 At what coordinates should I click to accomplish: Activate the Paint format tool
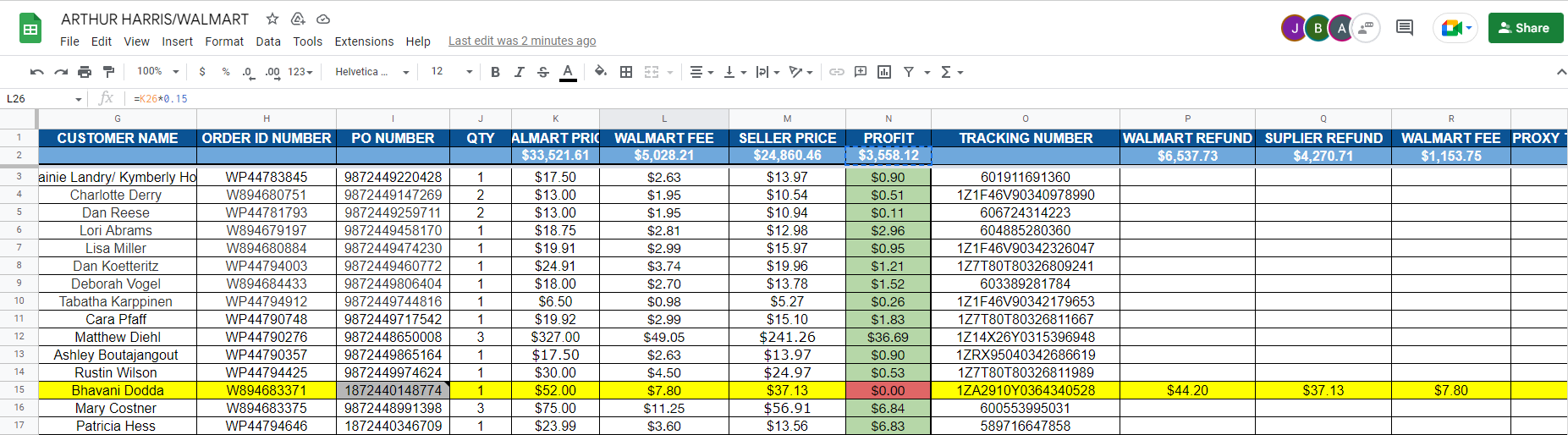coord(108,72)
